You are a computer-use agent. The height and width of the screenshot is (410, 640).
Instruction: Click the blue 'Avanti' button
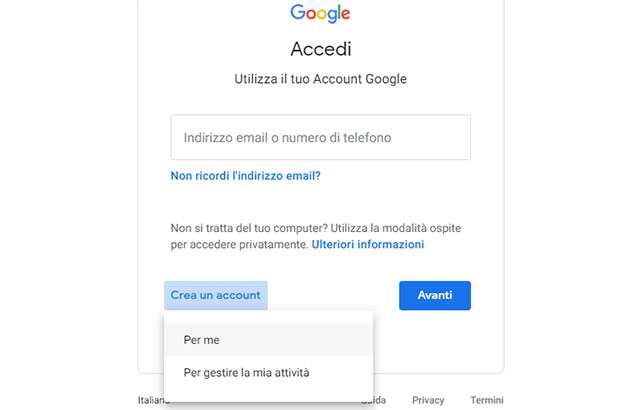tap(435, 295)
